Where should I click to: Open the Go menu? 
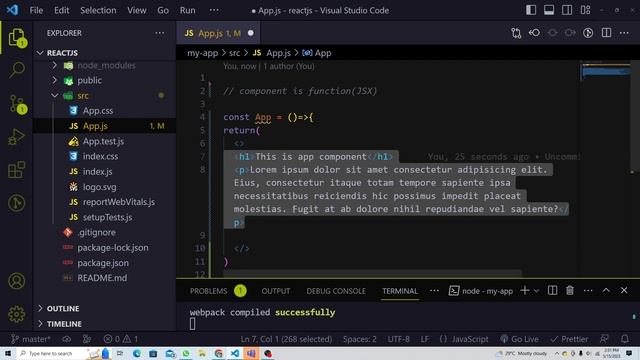(x=163, y=10)
